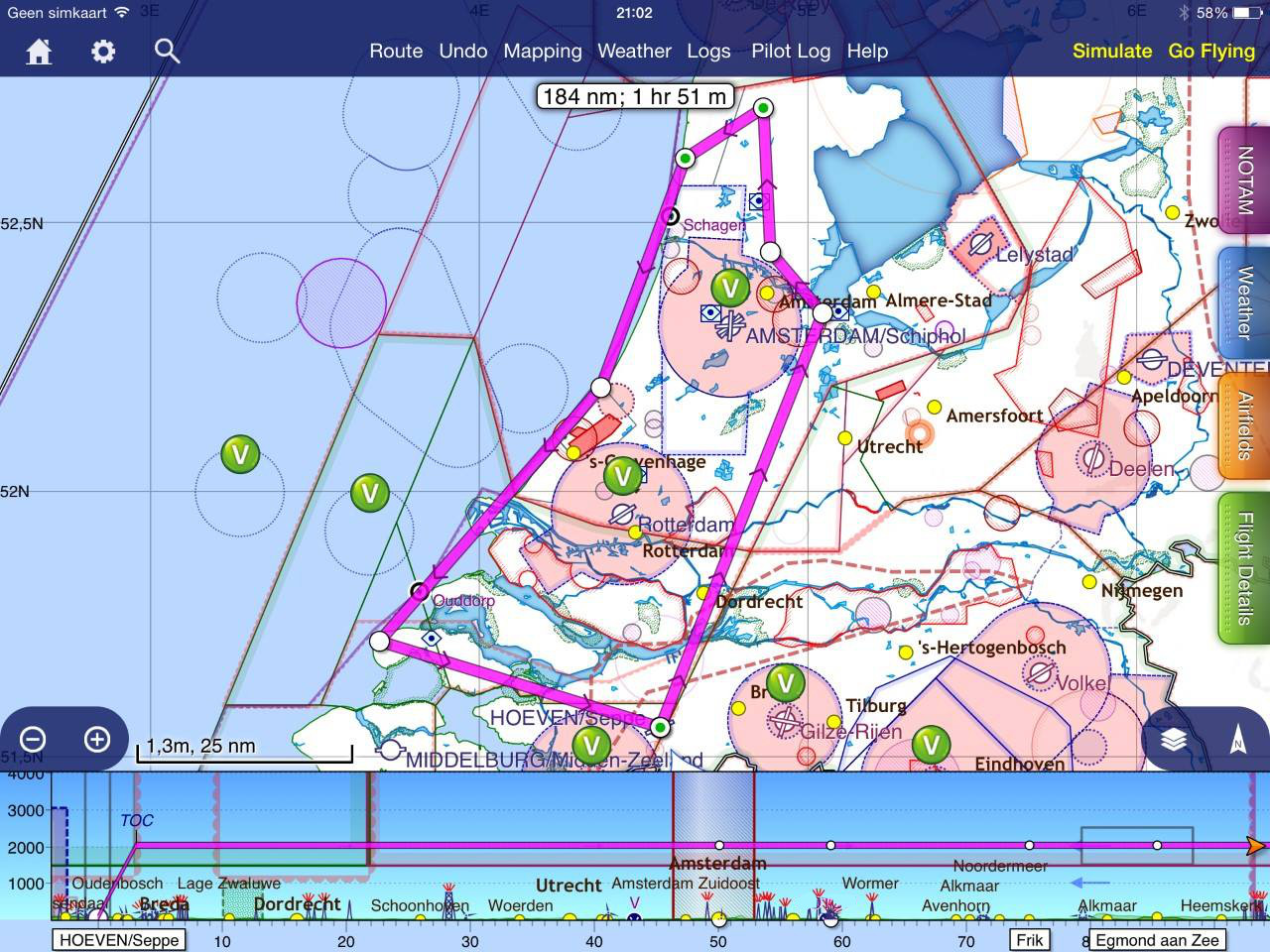Tap the Nijmegen city label
Screen dimensions: 1270x952
click(1142, 591)
